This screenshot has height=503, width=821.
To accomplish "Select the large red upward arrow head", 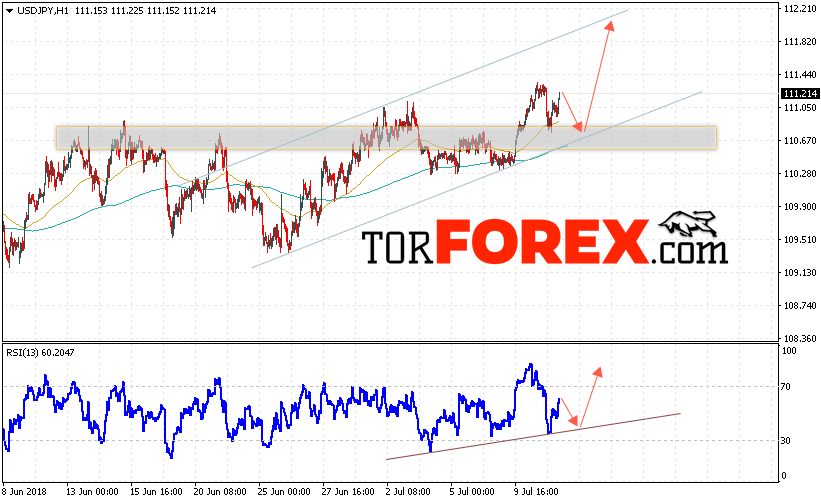I will click(x=609, y=25).
